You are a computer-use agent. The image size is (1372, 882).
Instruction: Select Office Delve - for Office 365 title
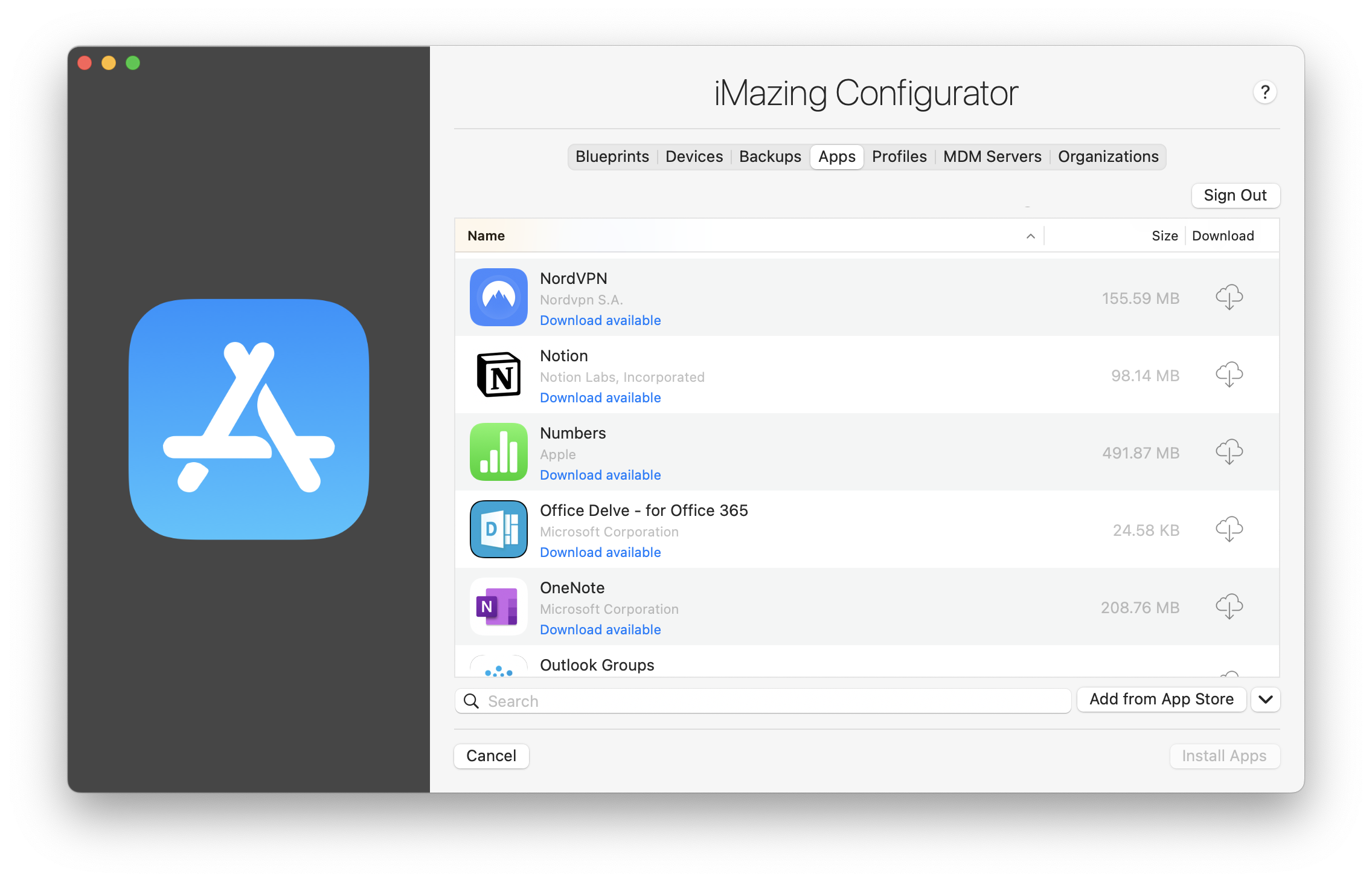[x=644, y=510]
